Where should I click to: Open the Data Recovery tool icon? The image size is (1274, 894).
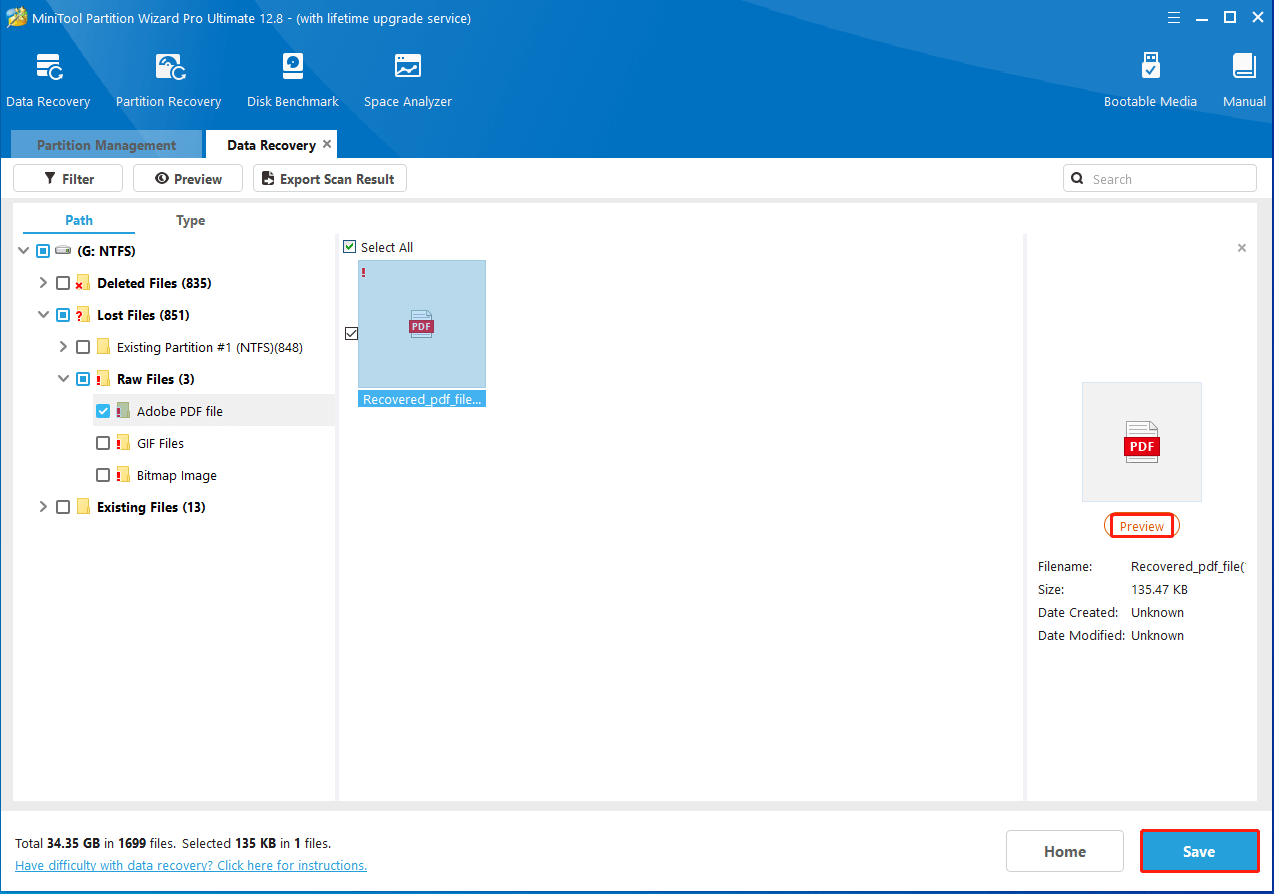48,68
